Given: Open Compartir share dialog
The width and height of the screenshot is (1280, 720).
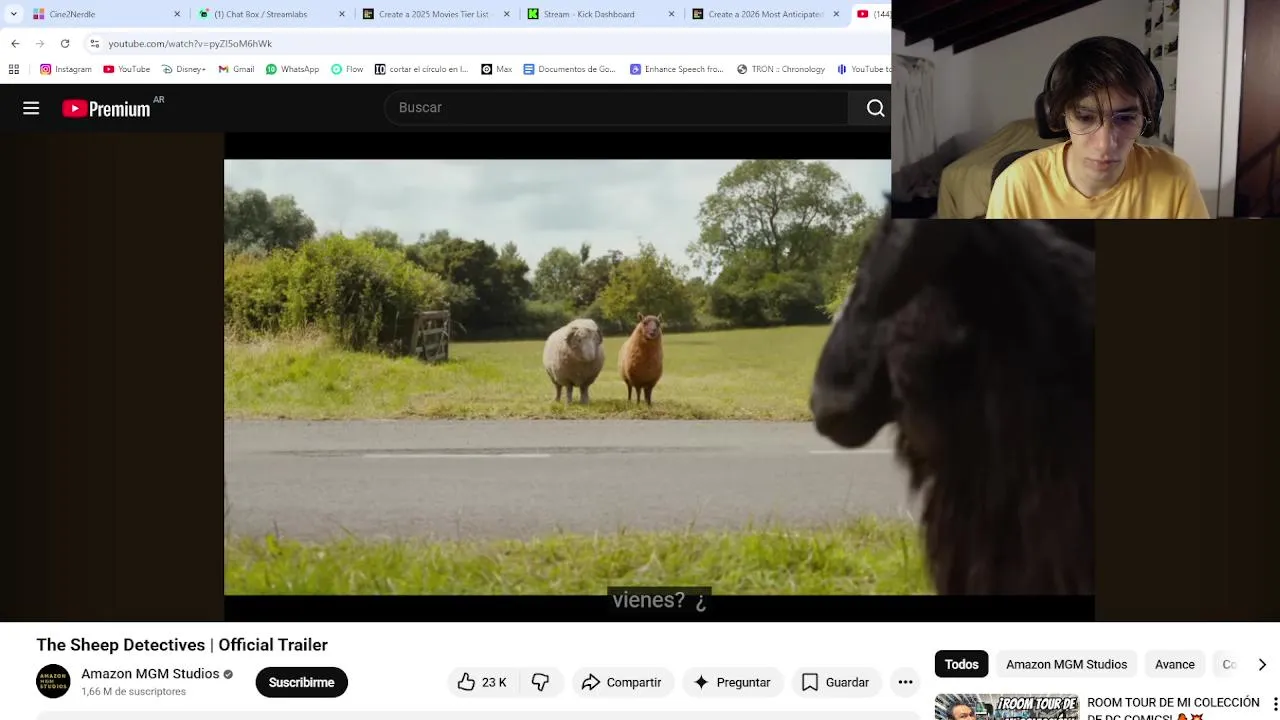Looking at the screenshot, I should tap(621, 682).
